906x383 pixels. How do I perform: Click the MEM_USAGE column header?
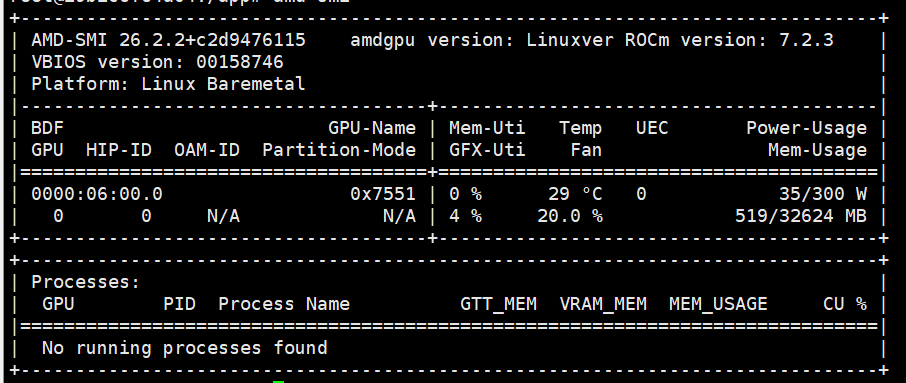pos(718,304)
